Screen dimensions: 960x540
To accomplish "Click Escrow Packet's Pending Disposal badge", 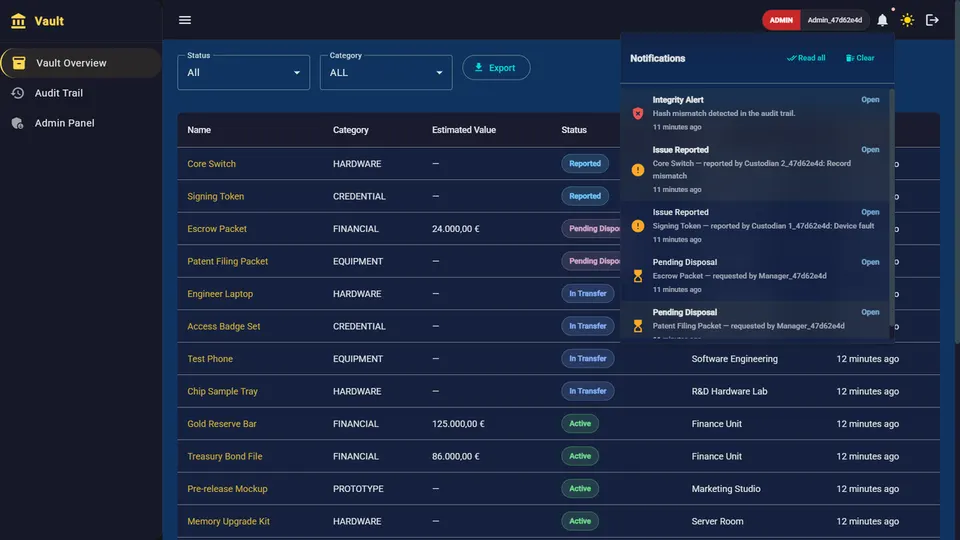I will [x=591, y=228].
